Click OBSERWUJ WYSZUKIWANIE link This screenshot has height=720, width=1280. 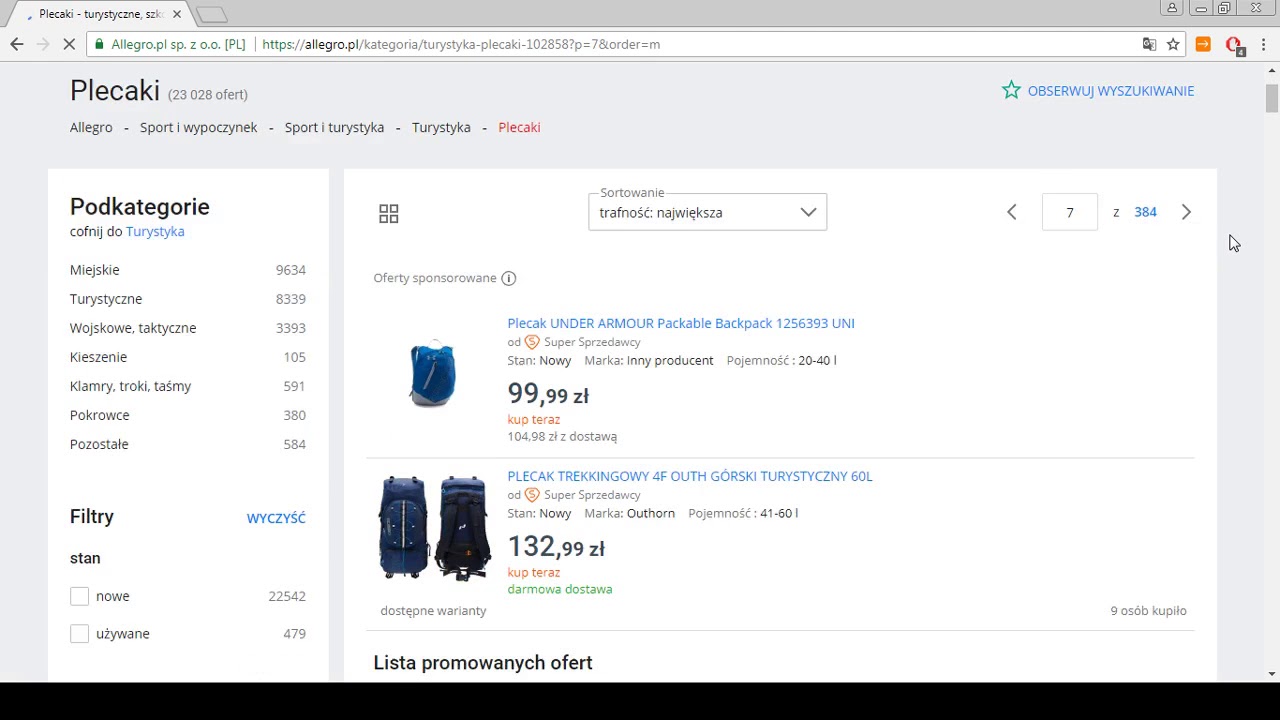1111,91
